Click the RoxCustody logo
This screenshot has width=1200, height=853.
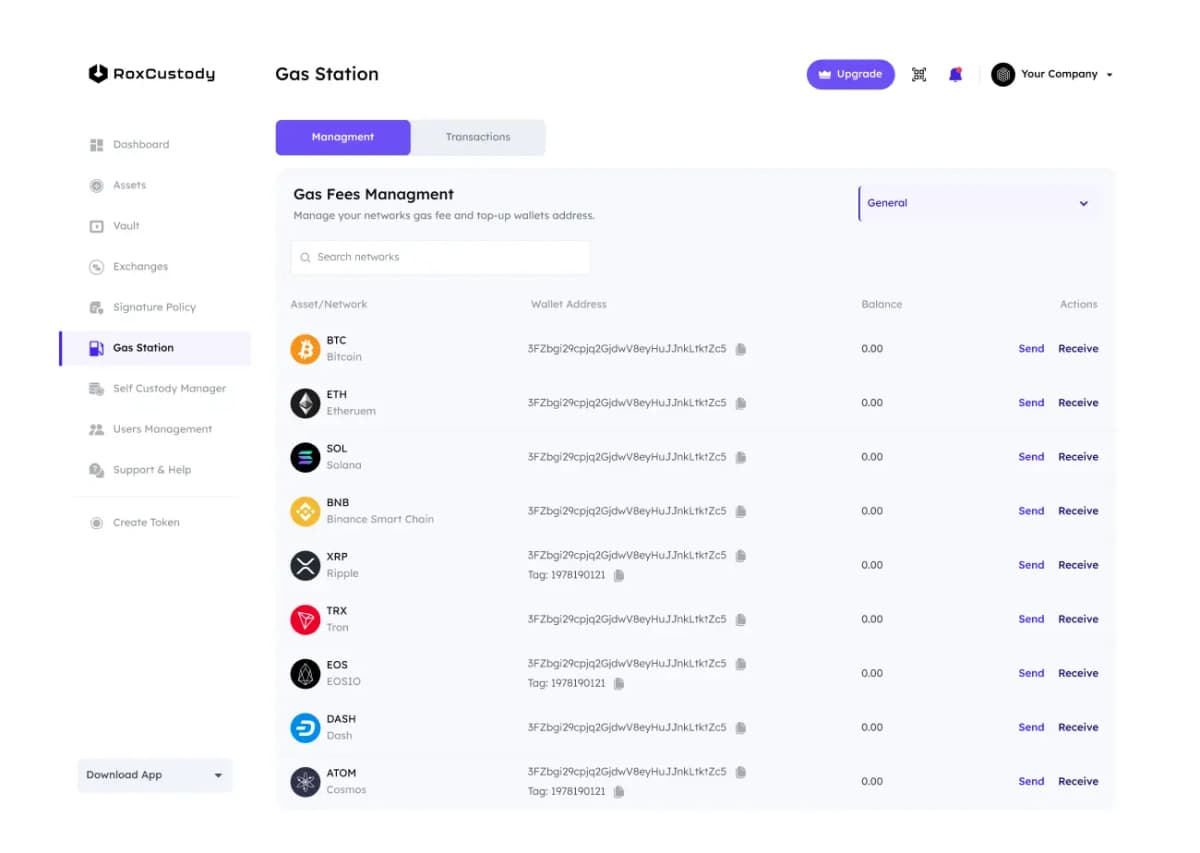(x=152, y=74)
